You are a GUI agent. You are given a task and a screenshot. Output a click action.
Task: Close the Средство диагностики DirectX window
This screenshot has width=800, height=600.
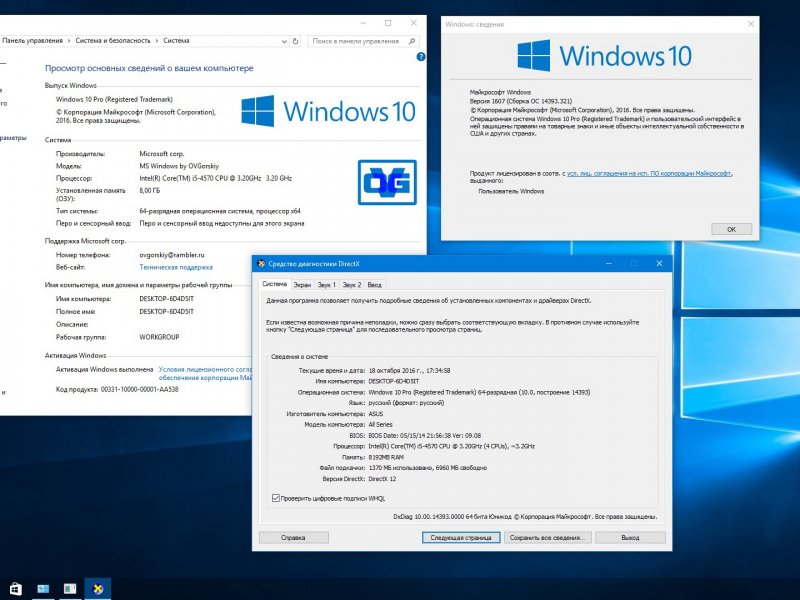pos(659,263)
